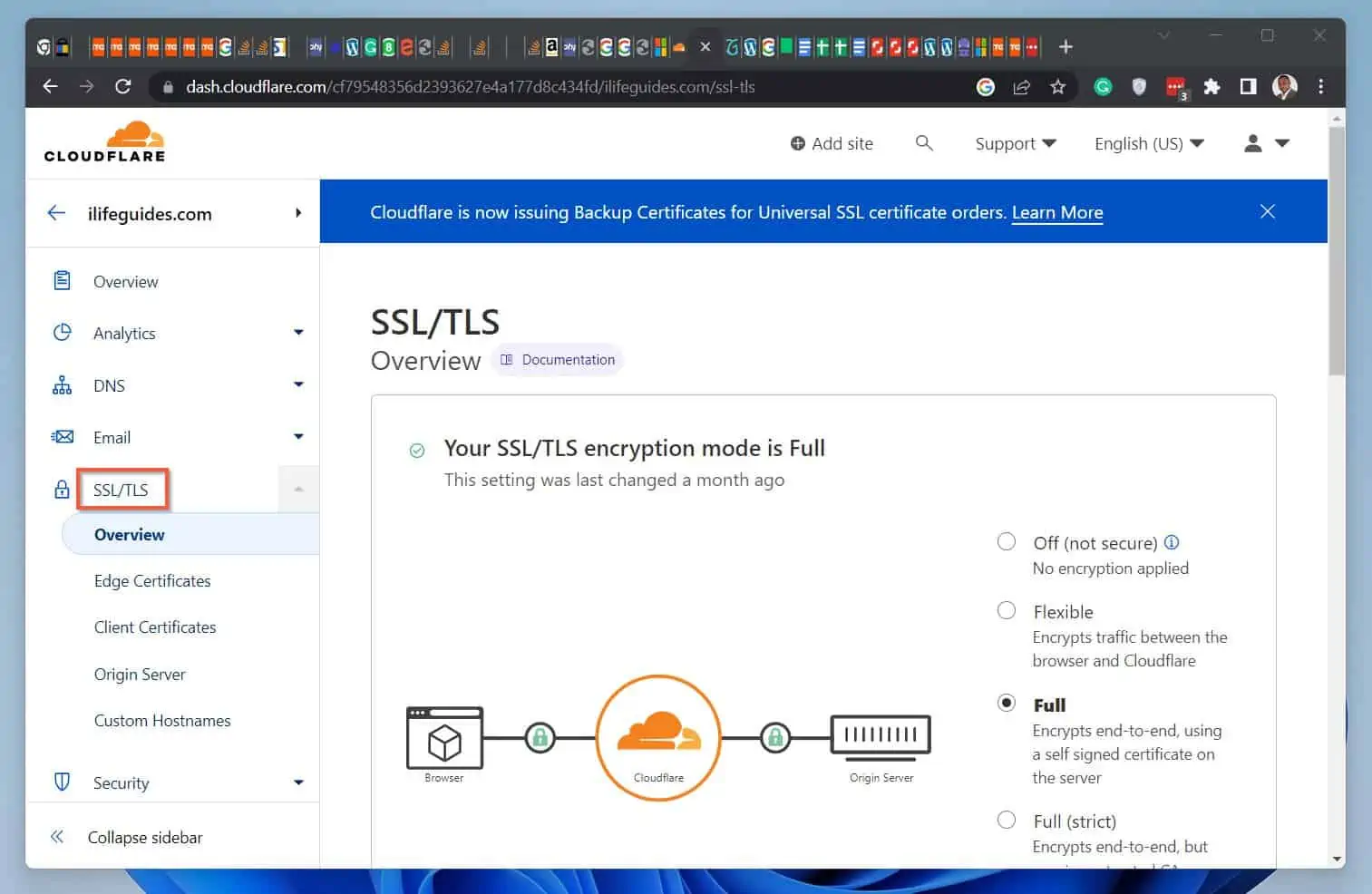
Task: Click the Email envelope icon
Action: pos(62,437)
